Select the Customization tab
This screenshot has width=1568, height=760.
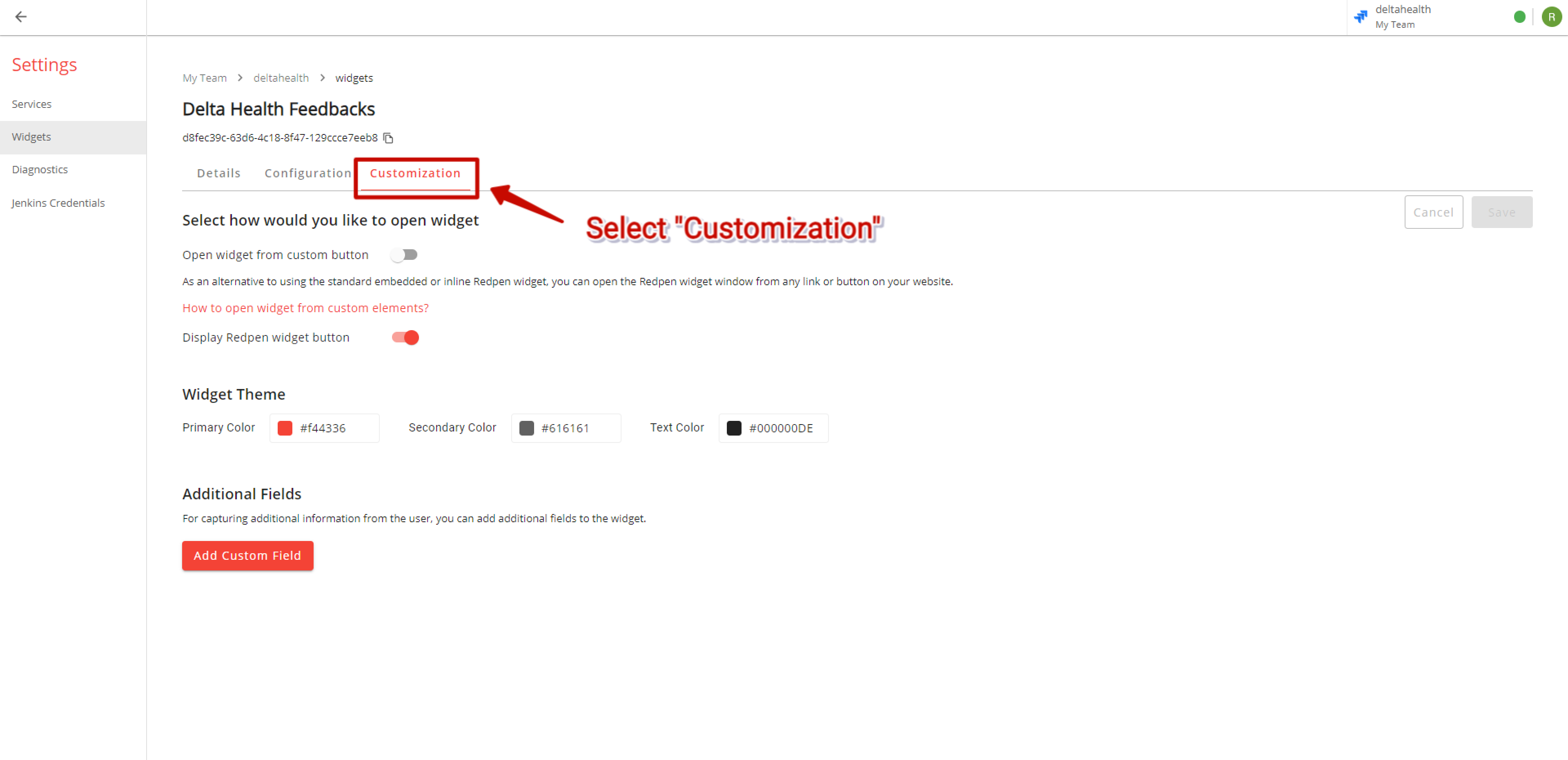click(x=415, y=173)
